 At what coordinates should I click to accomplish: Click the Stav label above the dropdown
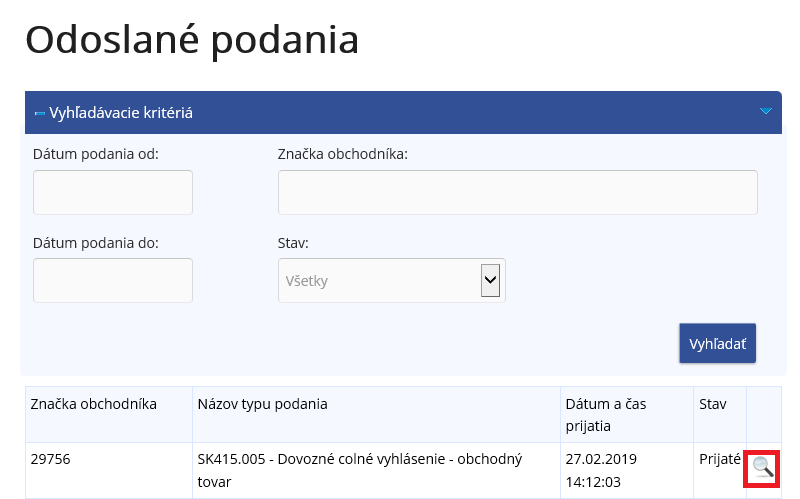293,242
